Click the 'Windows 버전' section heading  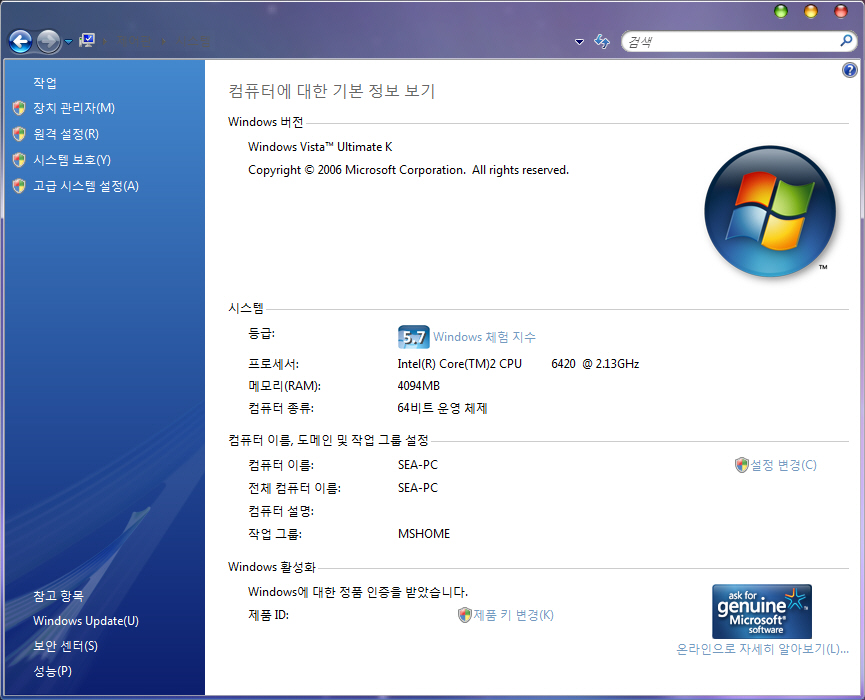click(x=266, y=122)
